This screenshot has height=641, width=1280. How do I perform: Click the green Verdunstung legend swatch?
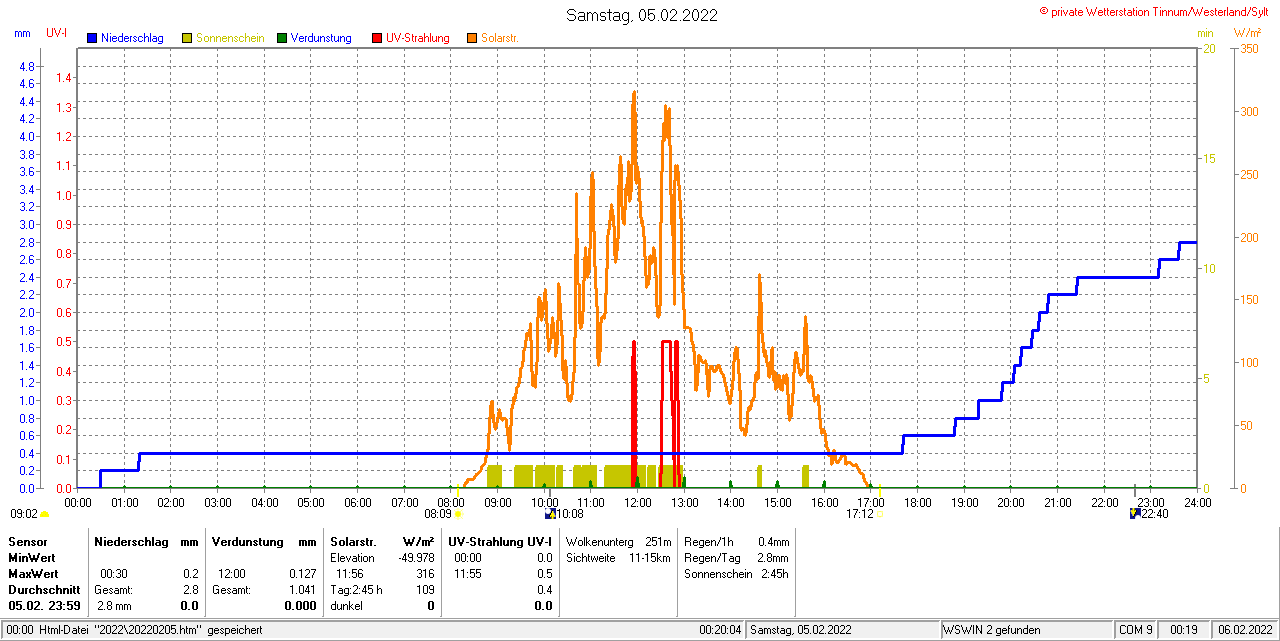(282, 38)
